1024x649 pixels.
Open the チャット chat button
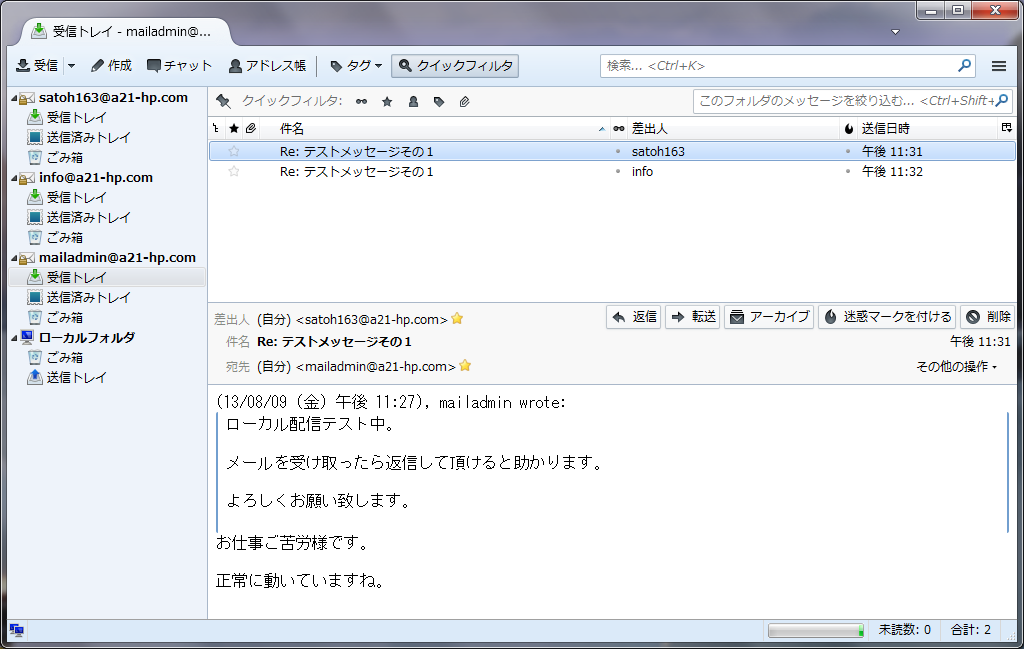(x=180, y=65)
